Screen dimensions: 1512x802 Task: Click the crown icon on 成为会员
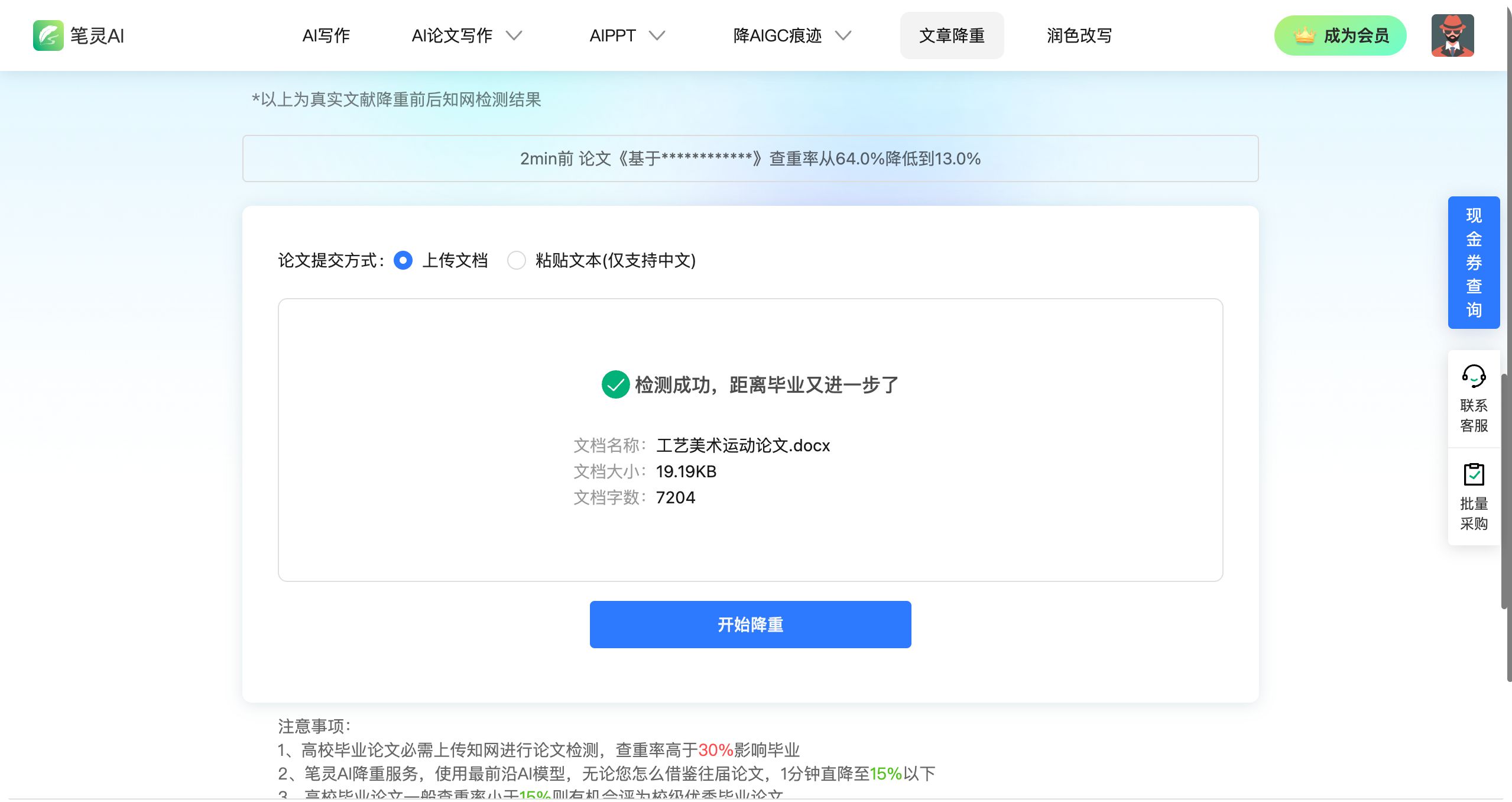pyautogui.click(x=1304, y=35)
